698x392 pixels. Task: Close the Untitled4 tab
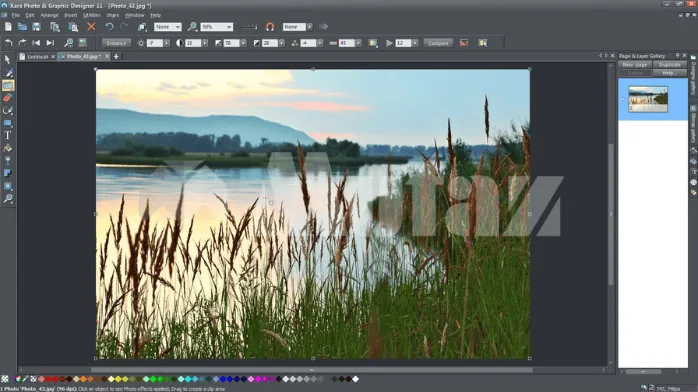(53, 57)
